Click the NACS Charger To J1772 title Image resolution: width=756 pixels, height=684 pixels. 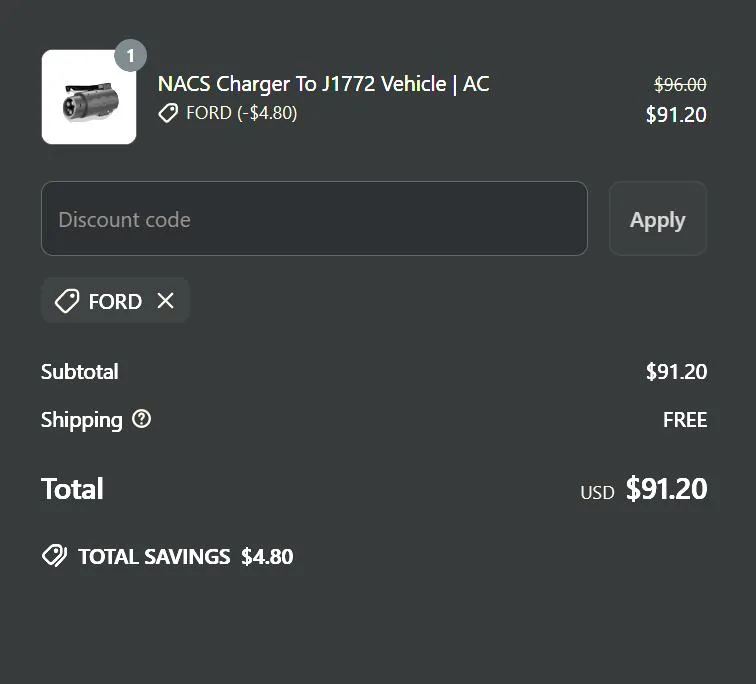coord(323,84)
